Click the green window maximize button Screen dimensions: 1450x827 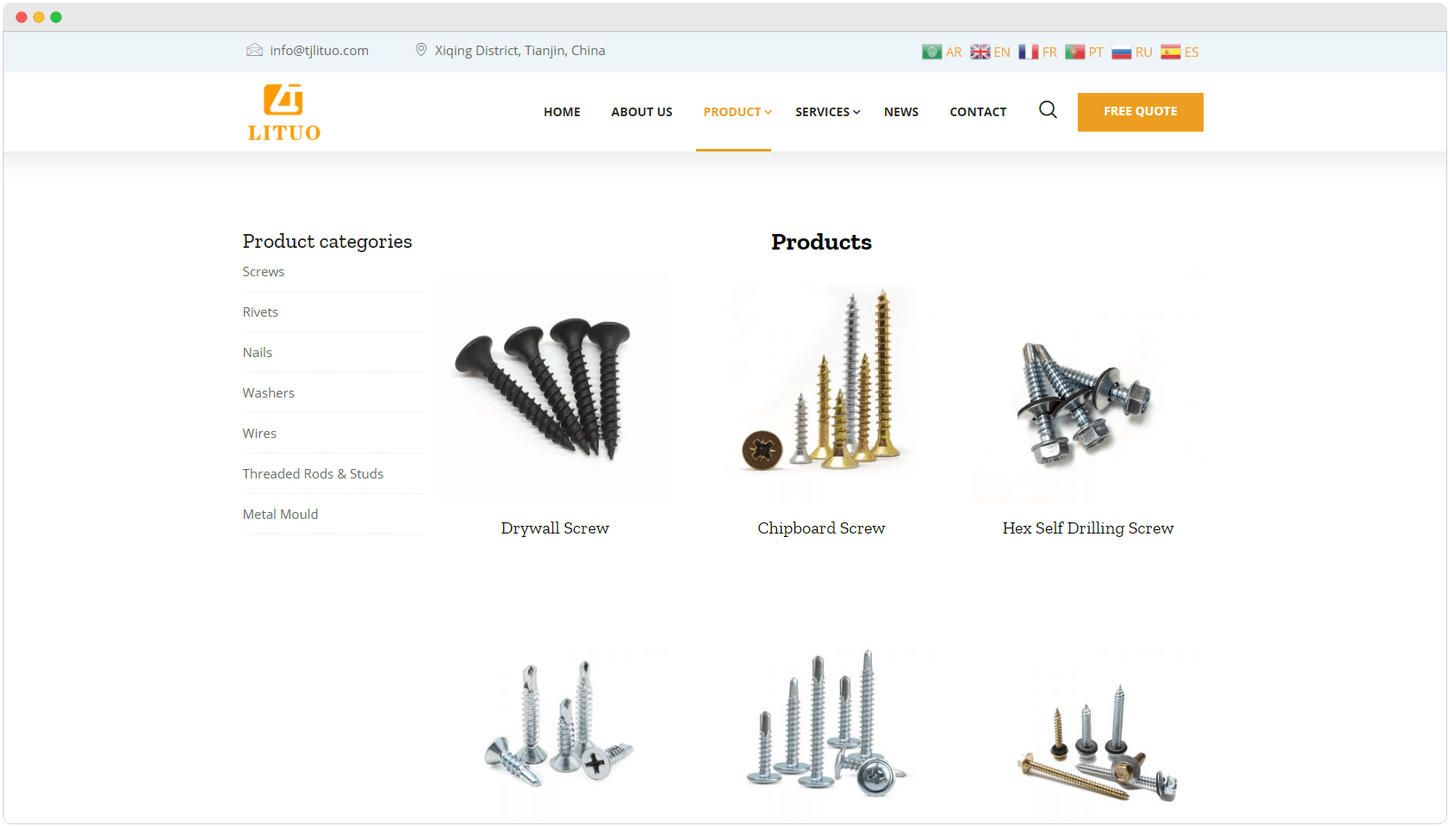pyautogui.click(x=56, y=17)
